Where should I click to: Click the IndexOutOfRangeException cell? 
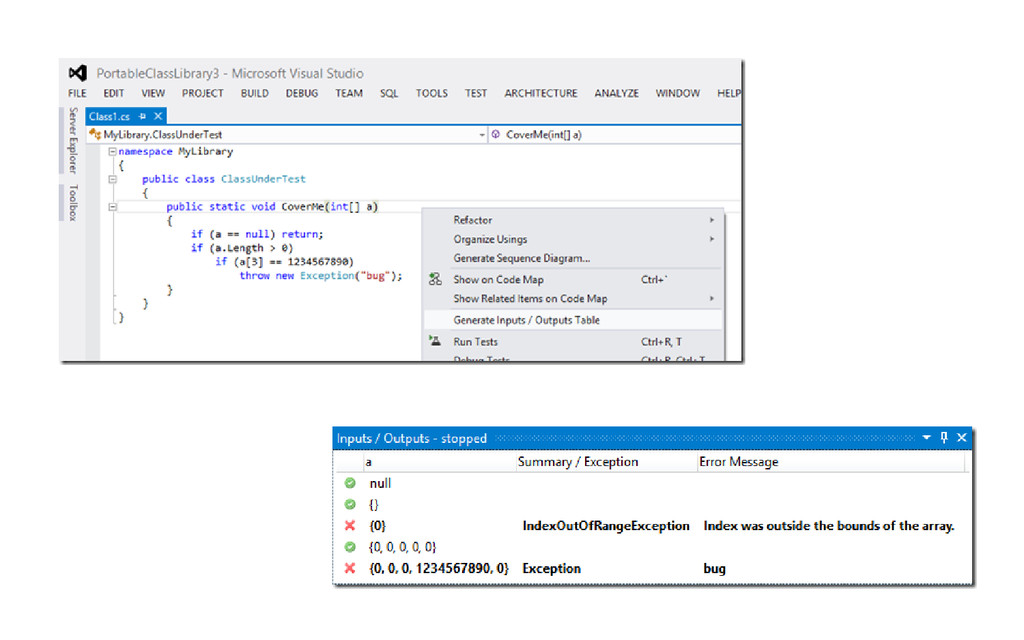coord(605,526)
